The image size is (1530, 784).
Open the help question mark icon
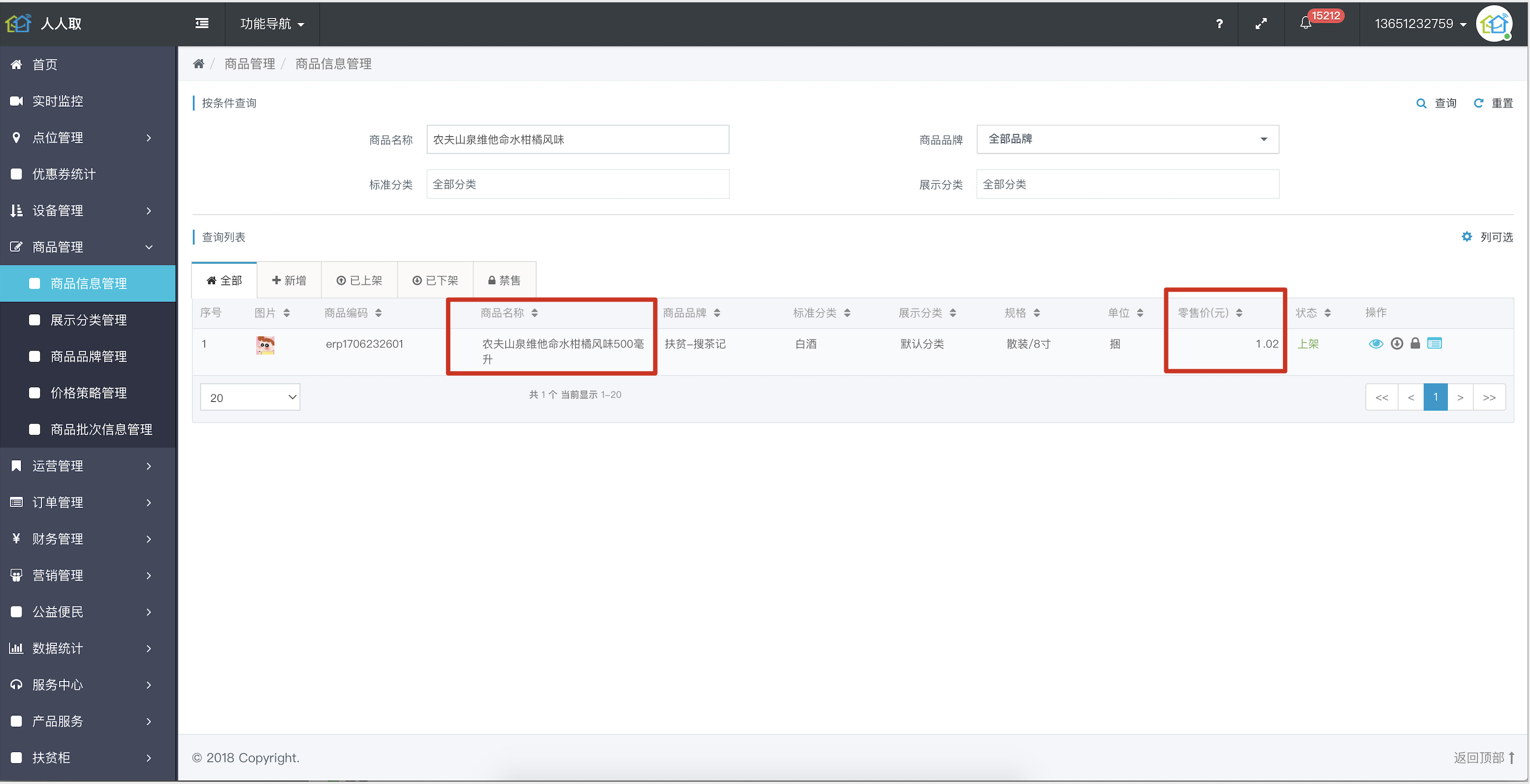tap(1219, 24)
